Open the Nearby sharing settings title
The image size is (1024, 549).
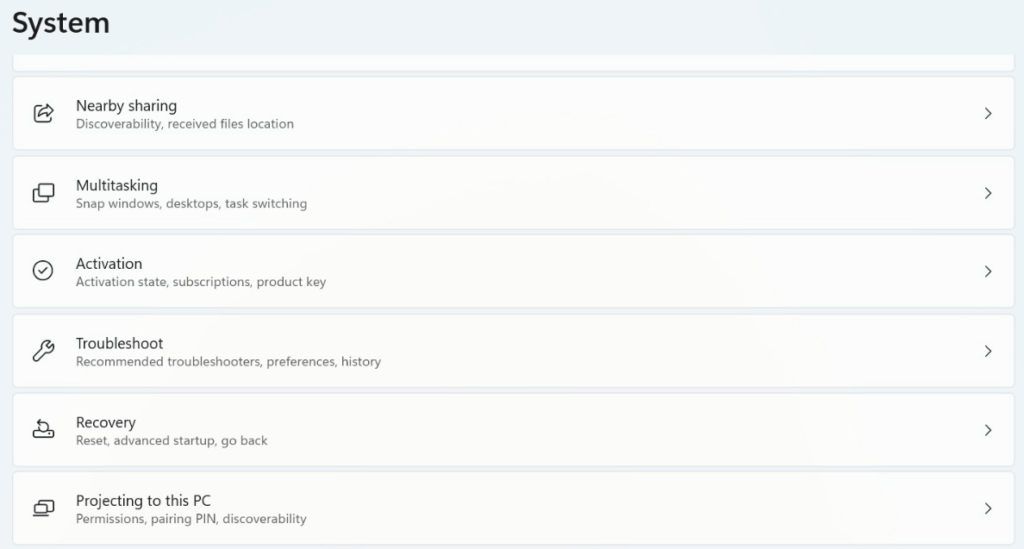tap(126, 106)
